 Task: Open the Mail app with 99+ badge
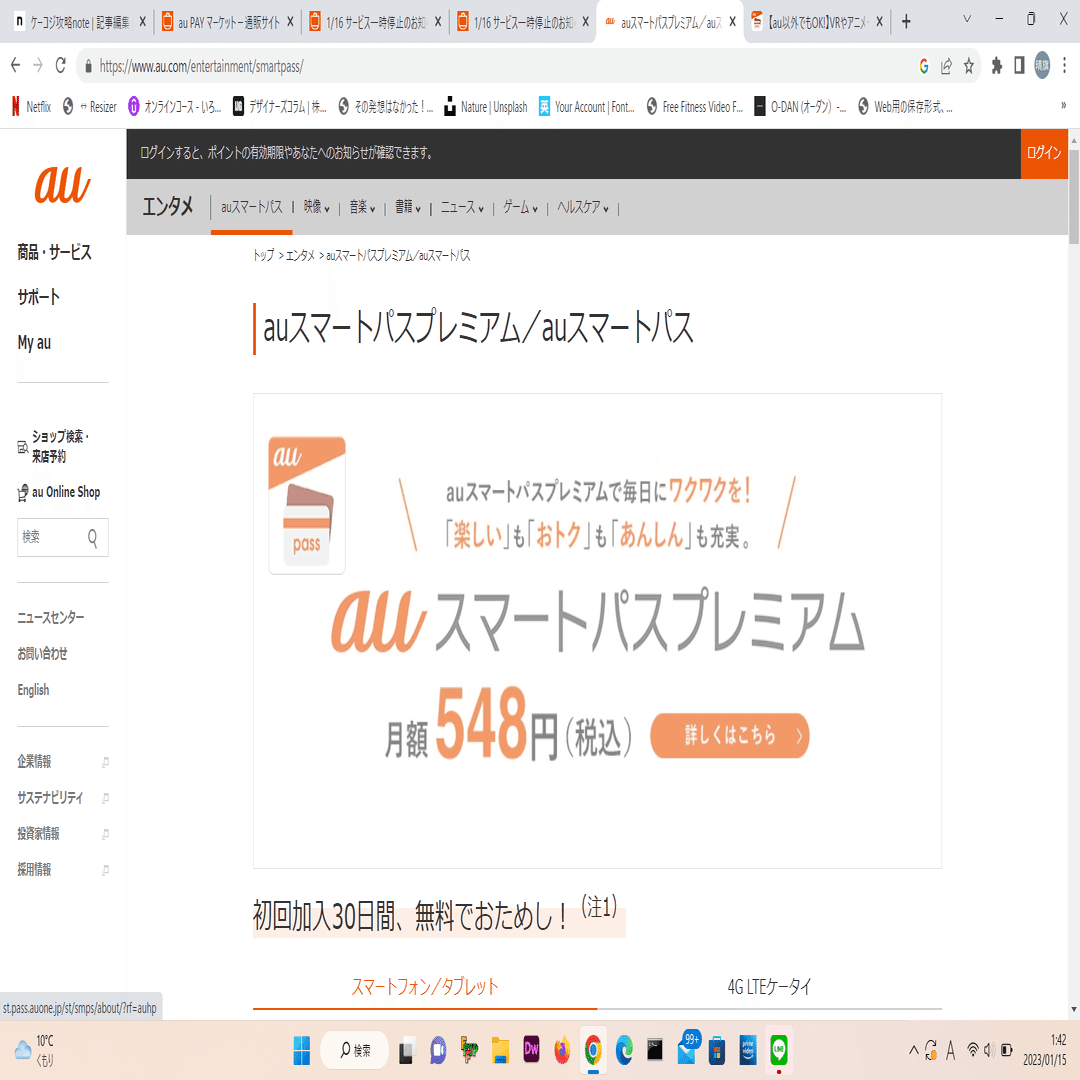(x=687, y=1048)
